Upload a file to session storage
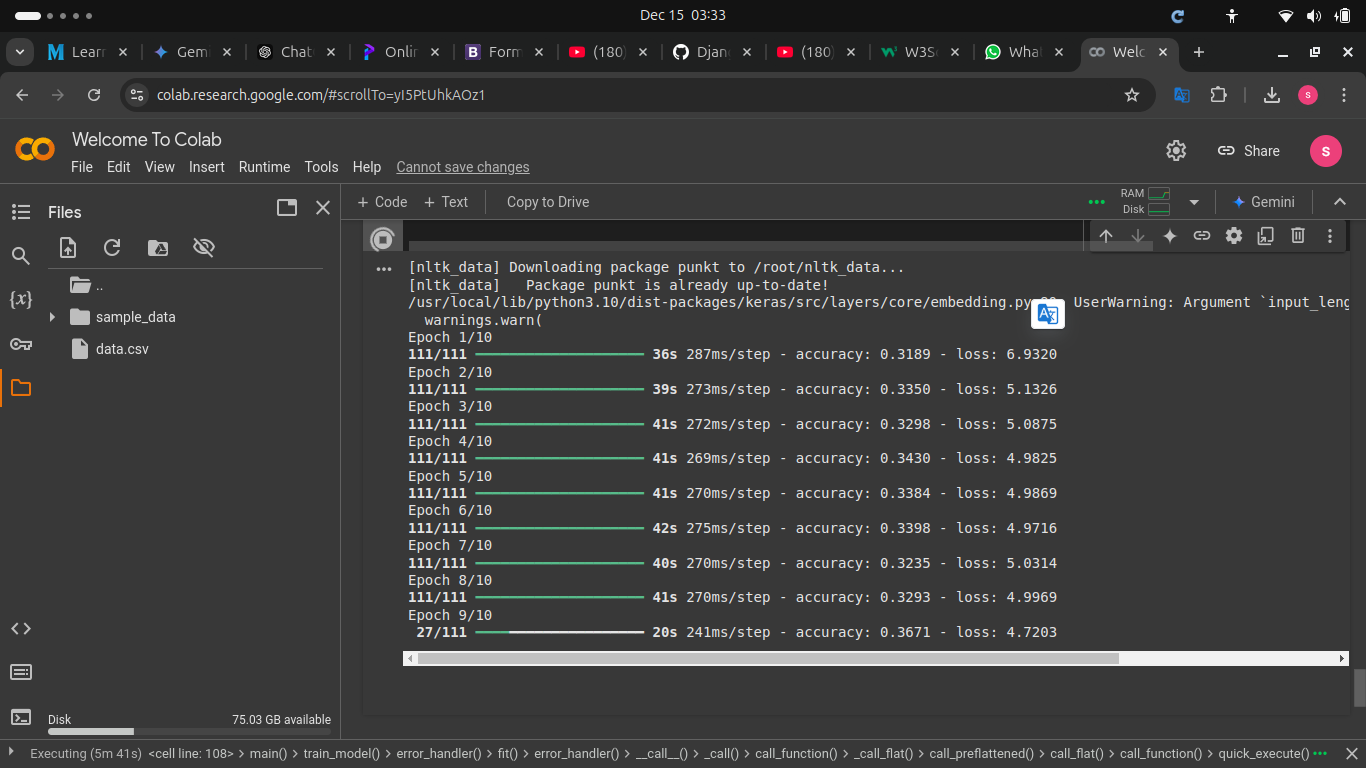 pyautogui.click(x=68, y=248)
